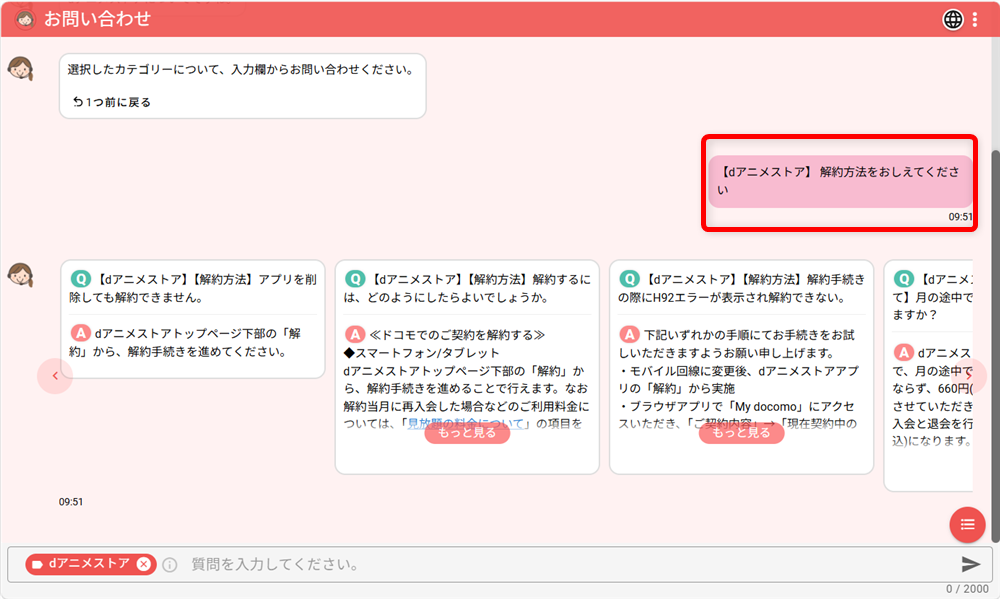Screen dimensions: 1000x599
Task: Select the dアニメストア tag chip
Action: click(91, 564)
